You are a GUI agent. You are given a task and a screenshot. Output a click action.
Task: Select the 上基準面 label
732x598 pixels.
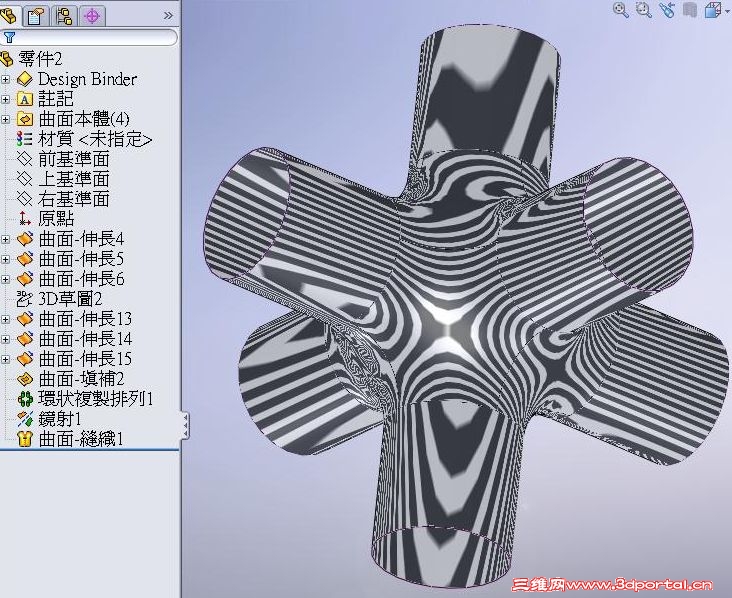[x=74, y=179]
